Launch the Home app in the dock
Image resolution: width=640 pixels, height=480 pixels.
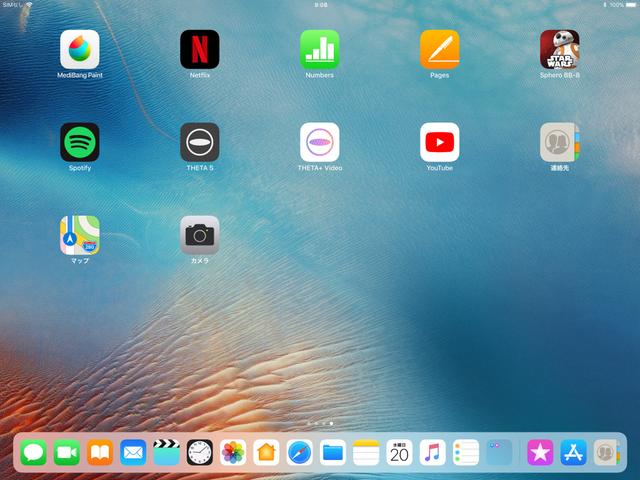[266, 452]
